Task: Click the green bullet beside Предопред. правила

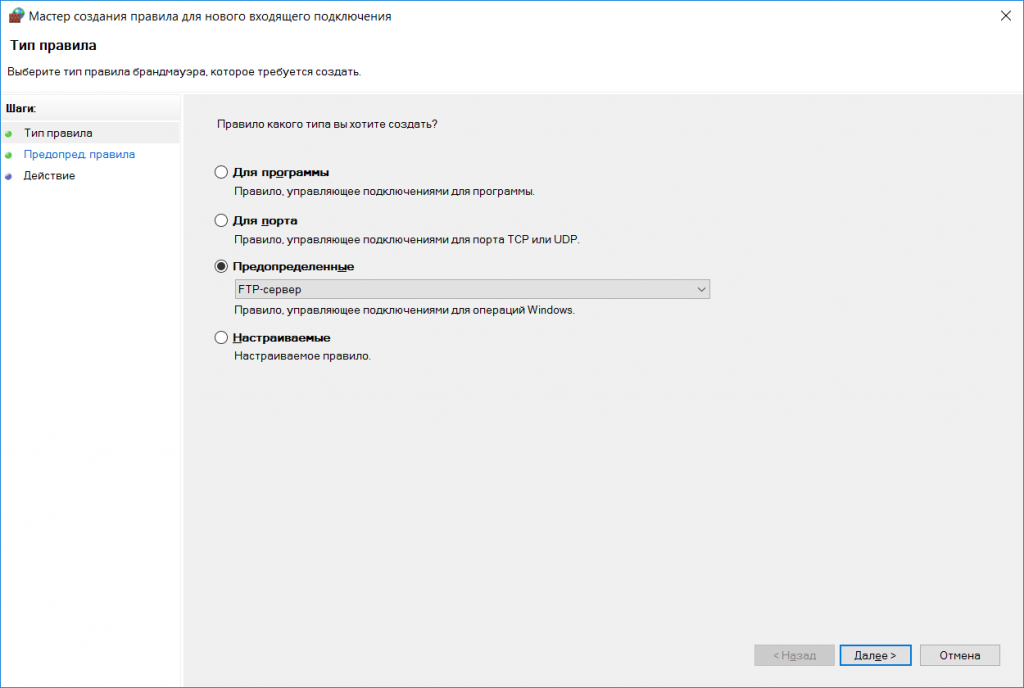Action: 8,155
